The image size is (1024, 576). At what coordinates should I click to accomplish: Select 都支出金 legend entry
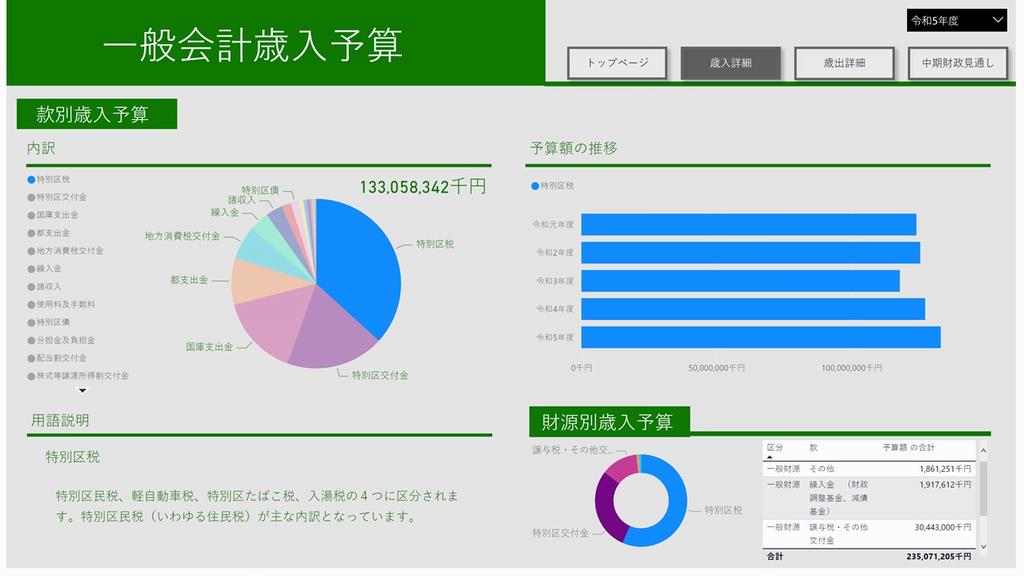point(49,233)
